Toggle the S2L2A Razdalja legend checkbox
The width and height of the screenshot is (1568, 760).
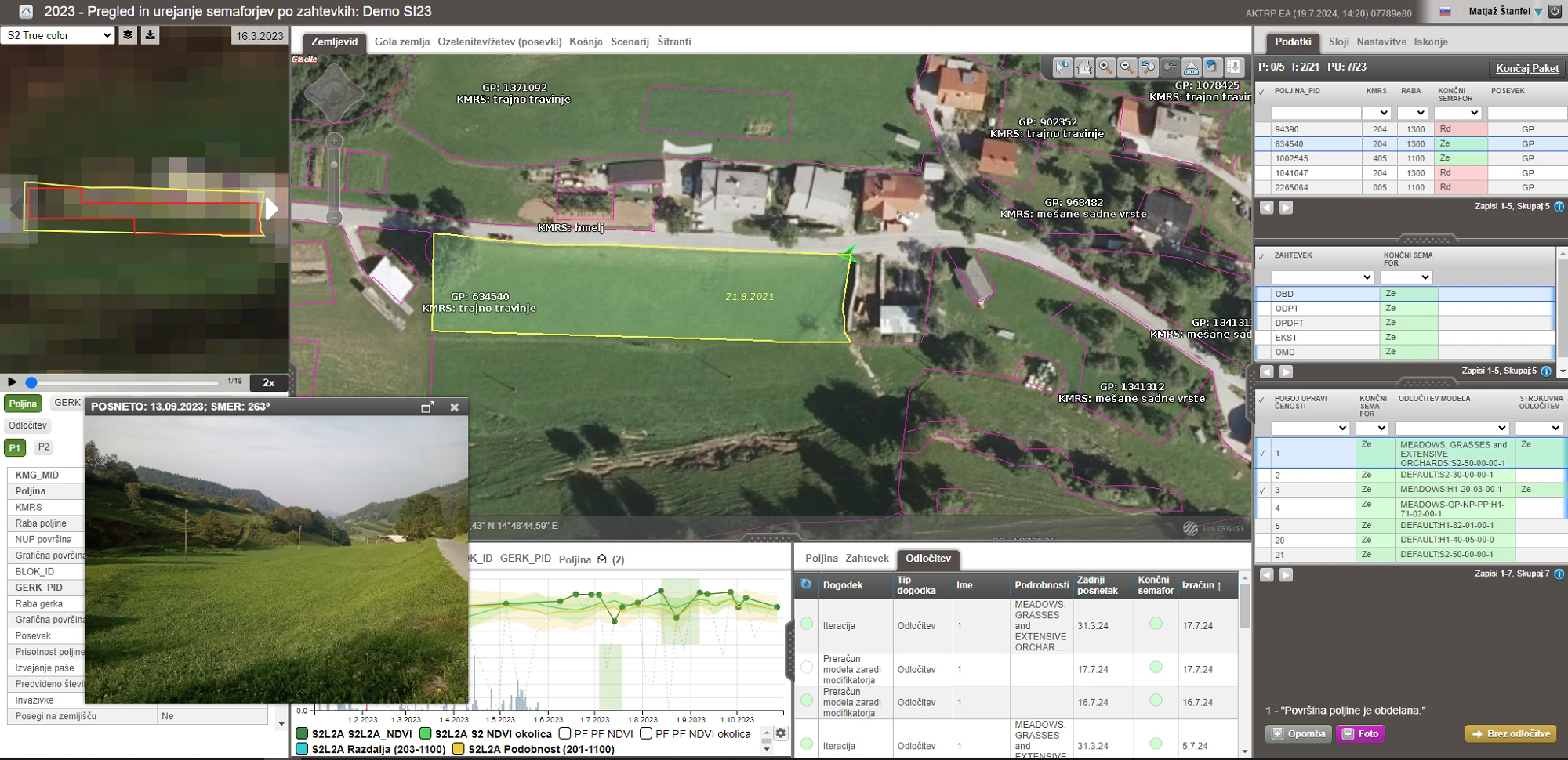click(302, 749)
